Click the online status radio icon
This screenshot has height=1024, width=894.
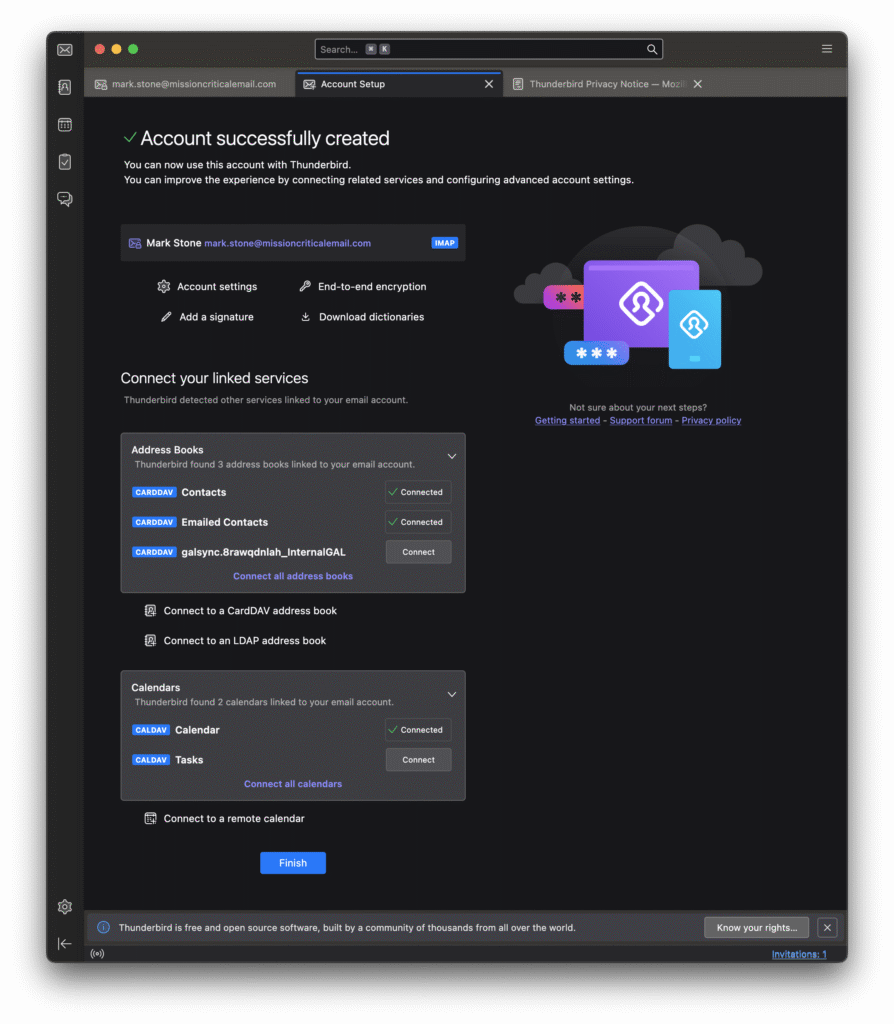pyautogui.click(x=97, y=953)
